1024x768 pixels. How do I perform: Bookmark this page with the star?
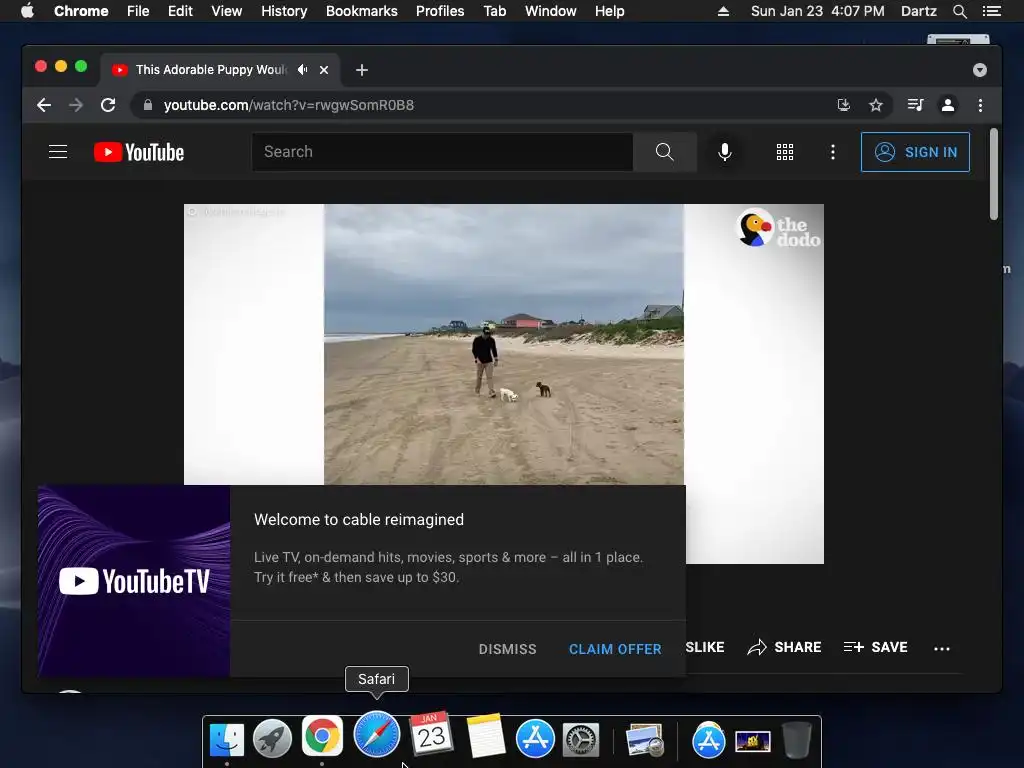(876, 105)
